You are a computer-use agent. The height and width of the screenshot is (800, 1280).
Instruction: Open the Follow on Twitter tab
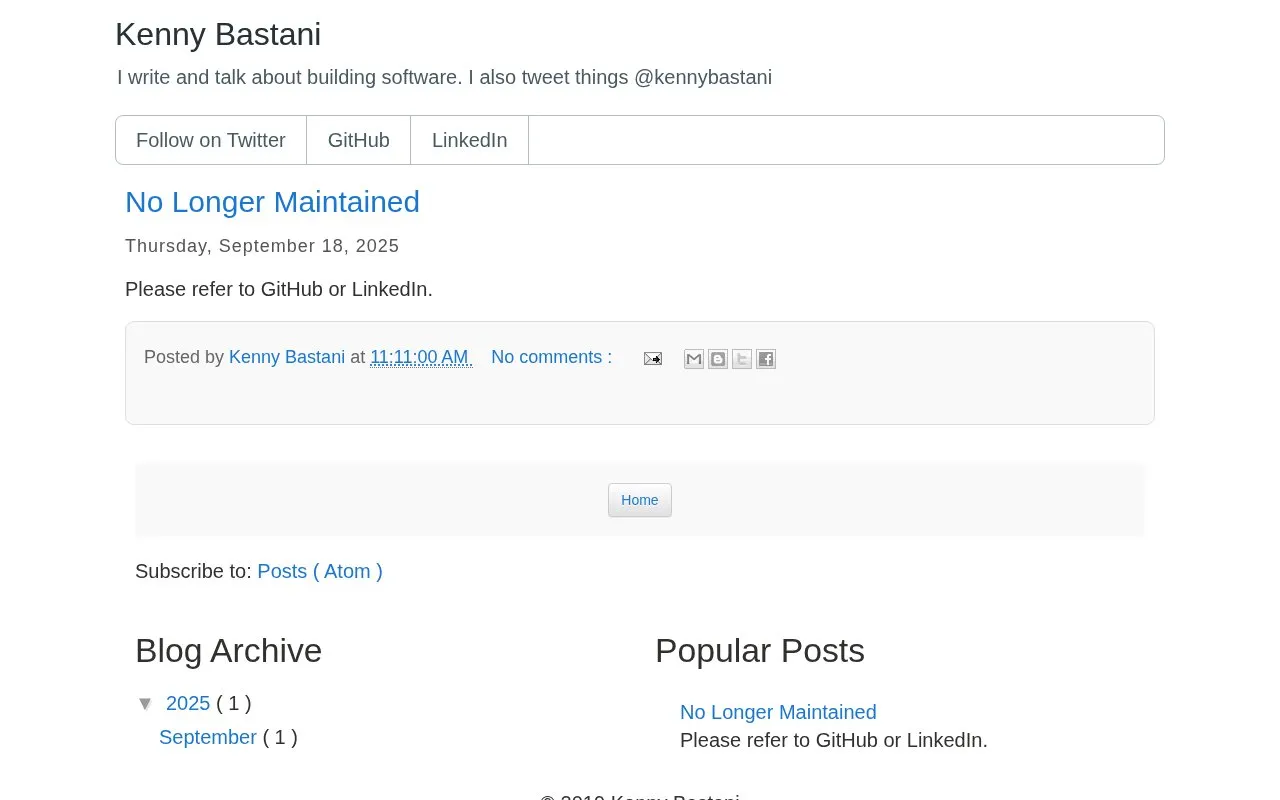(211, 140)
